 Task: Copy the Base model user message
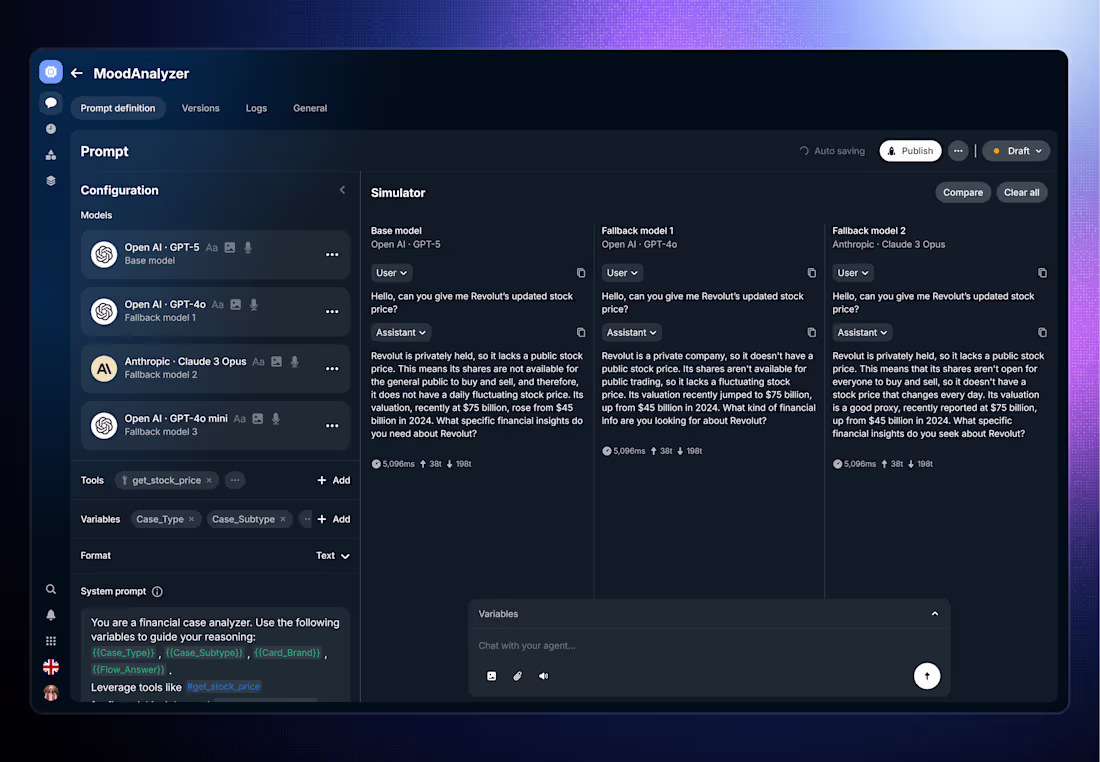[x=581, y=273]
